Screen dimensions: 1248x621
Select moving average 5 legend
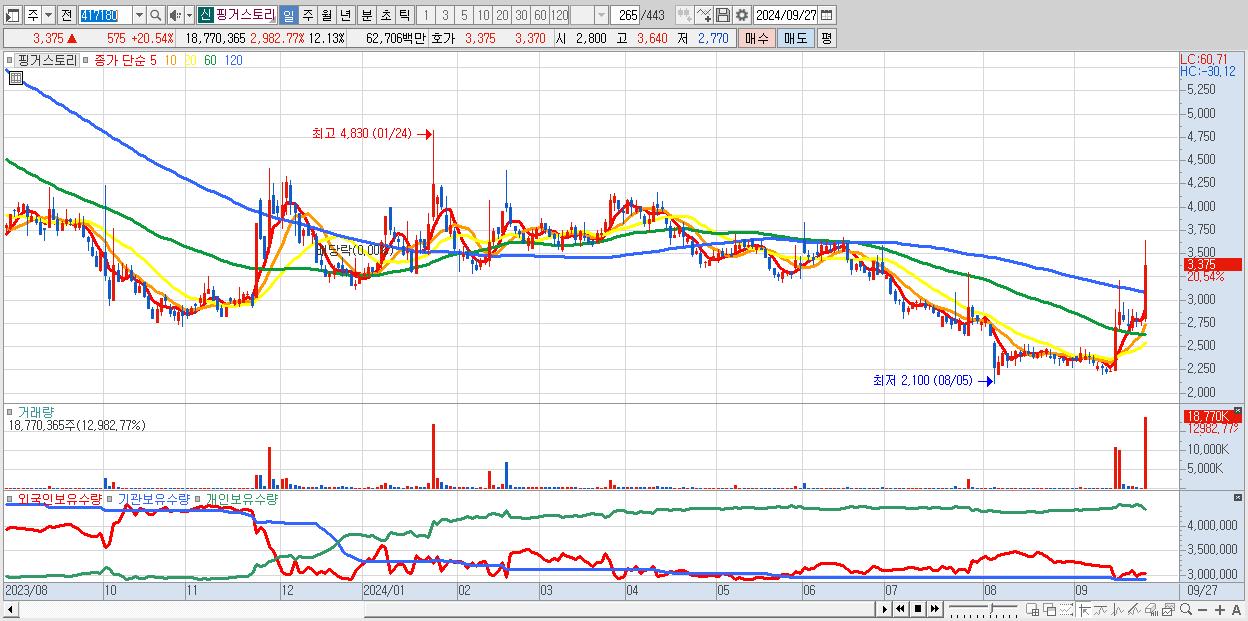coord(153,60)
